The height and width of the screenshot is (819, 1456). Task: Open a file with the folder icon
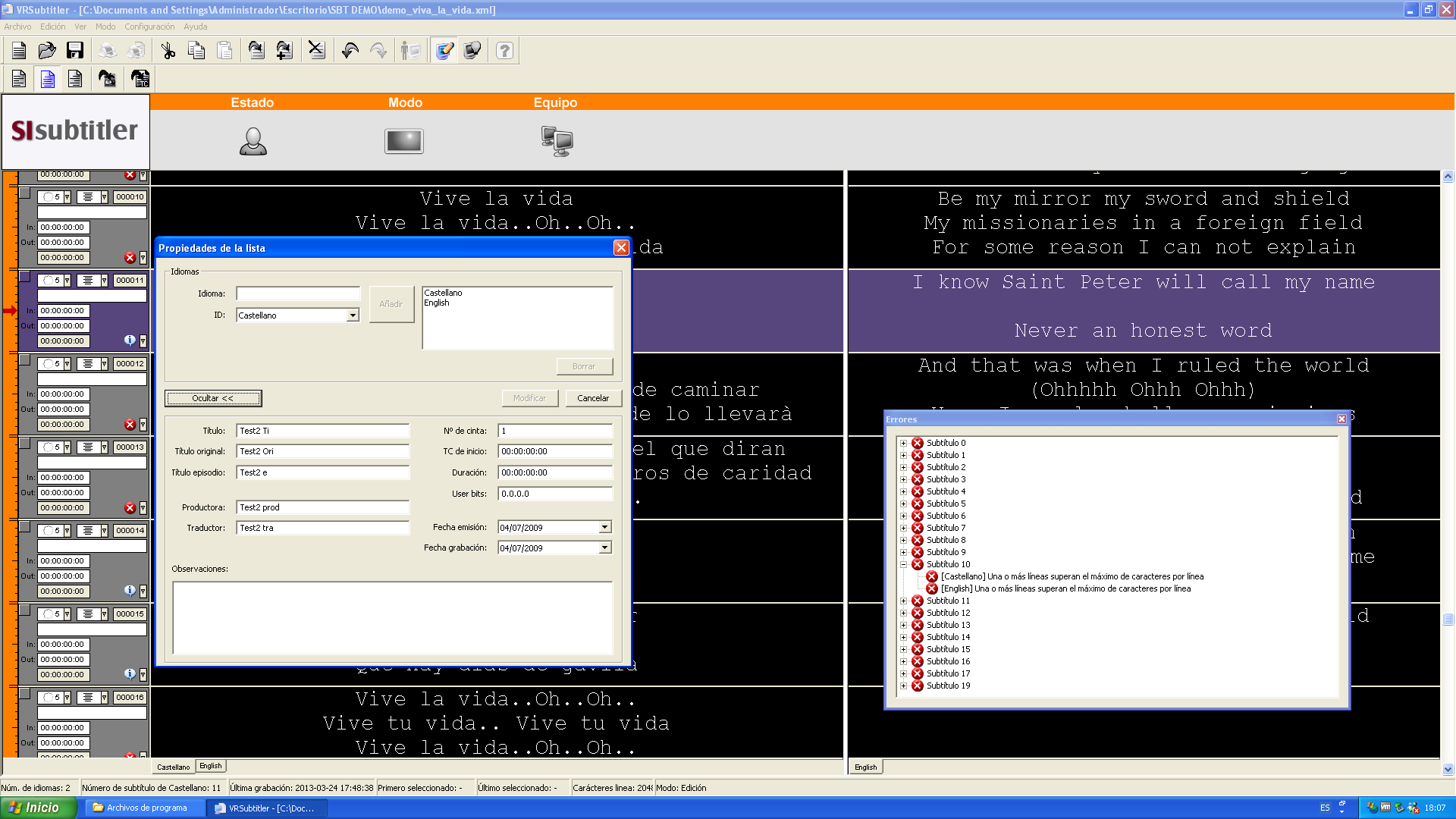pos(47,51)
